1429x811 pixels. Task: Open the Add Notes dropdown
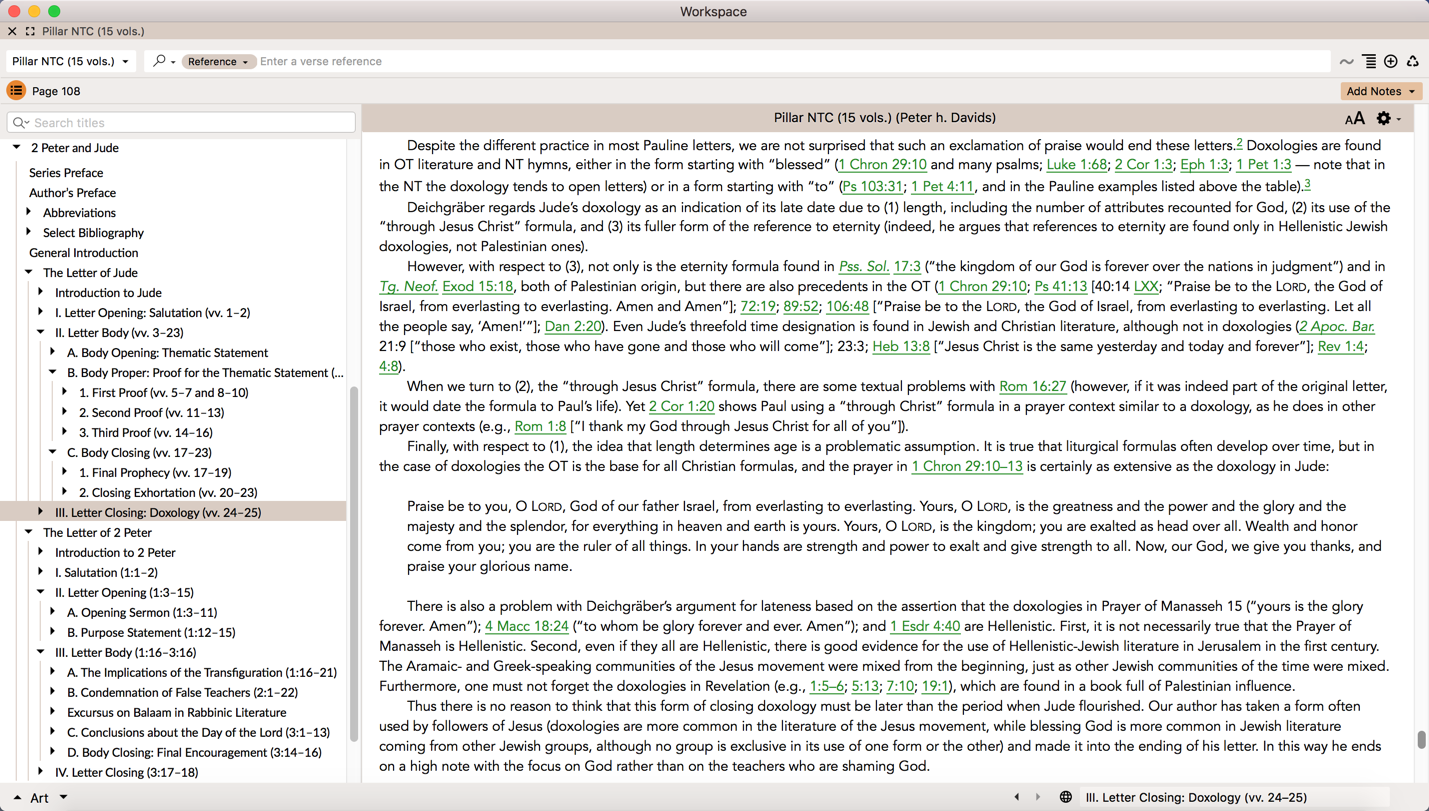point(1380,91)
